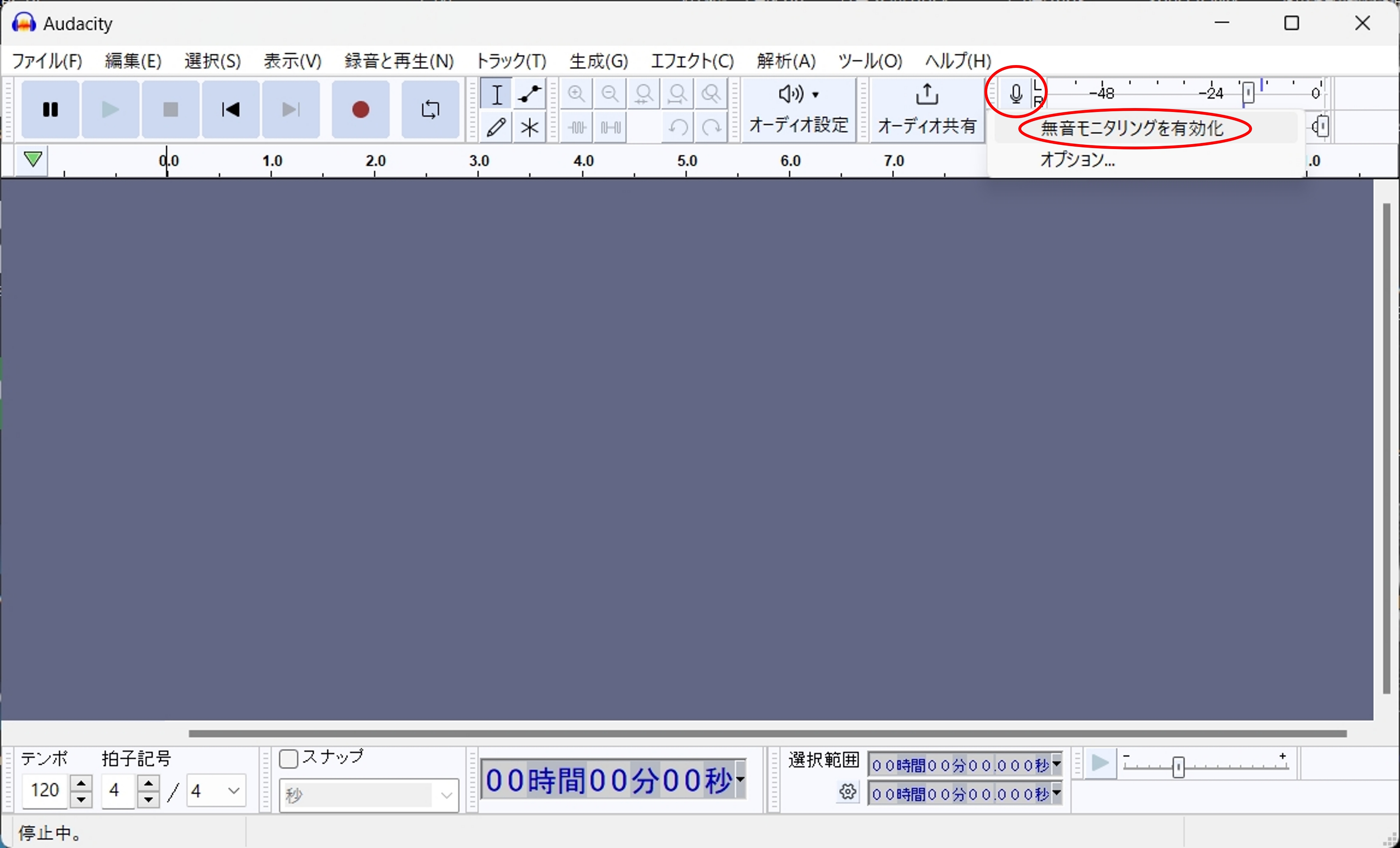The image size is (1400, 848).
Task: Adjust the playback speed slider thumb
Action: point(1179,767)
